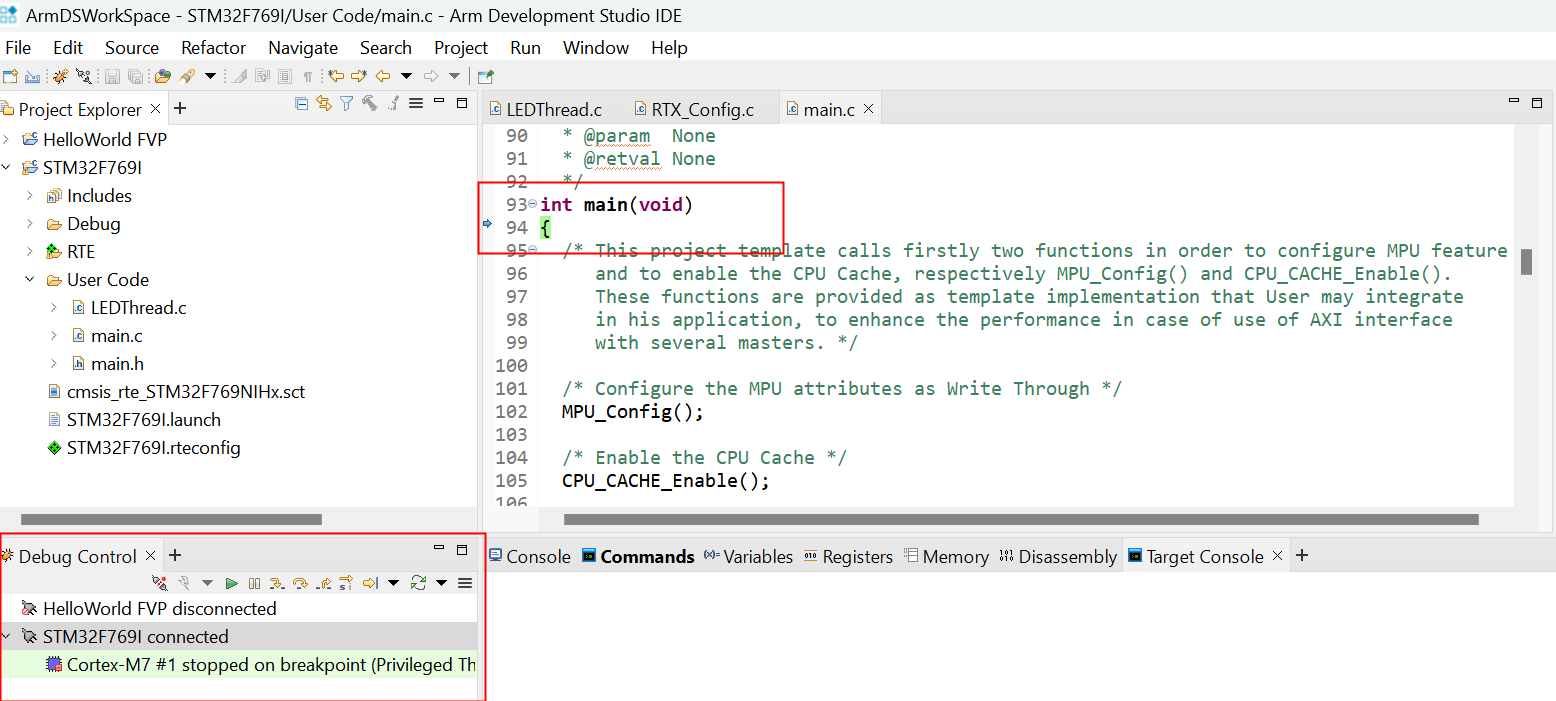Select STM32F769I.launch file in explorer

[143, 420]
